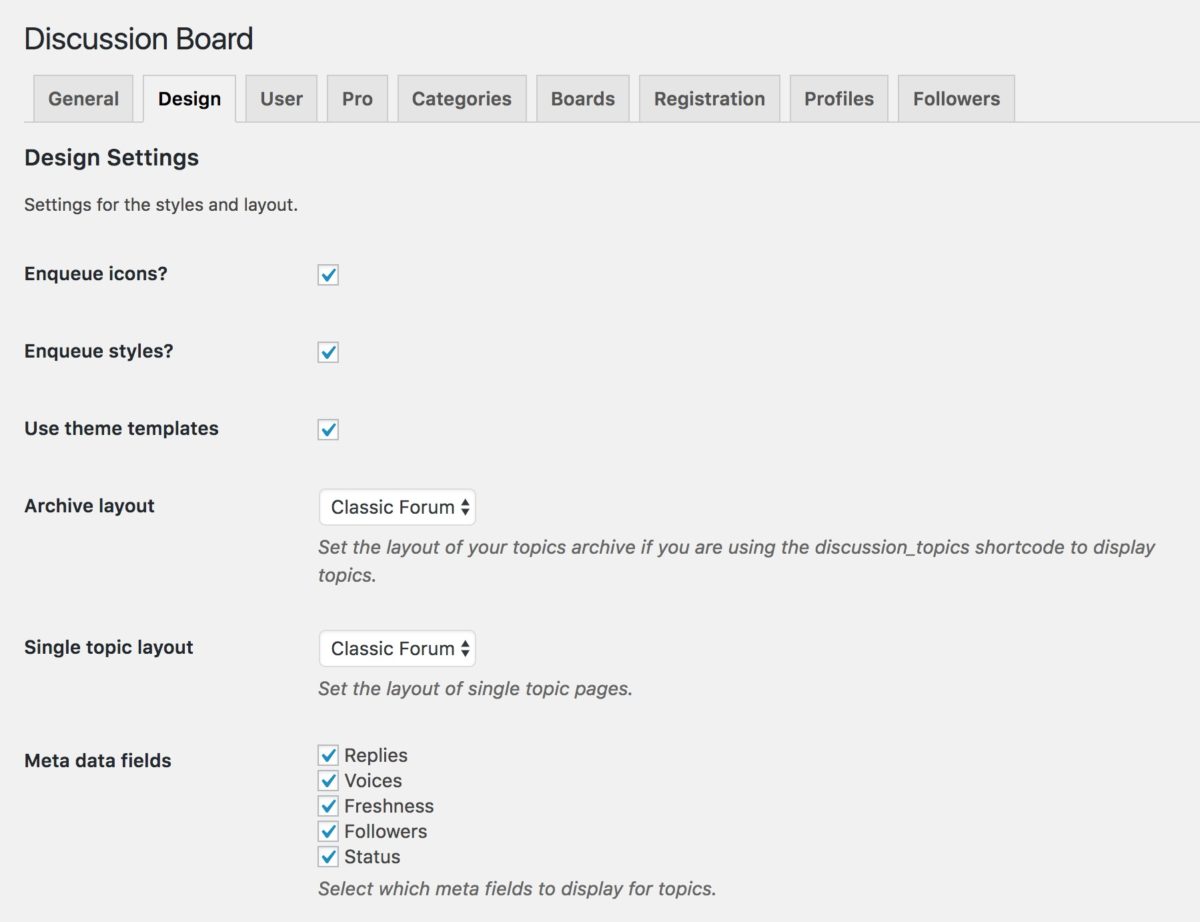Expand the Single topic layout dropdown
The image size is (1200, 922).
(x=397, y=648)
